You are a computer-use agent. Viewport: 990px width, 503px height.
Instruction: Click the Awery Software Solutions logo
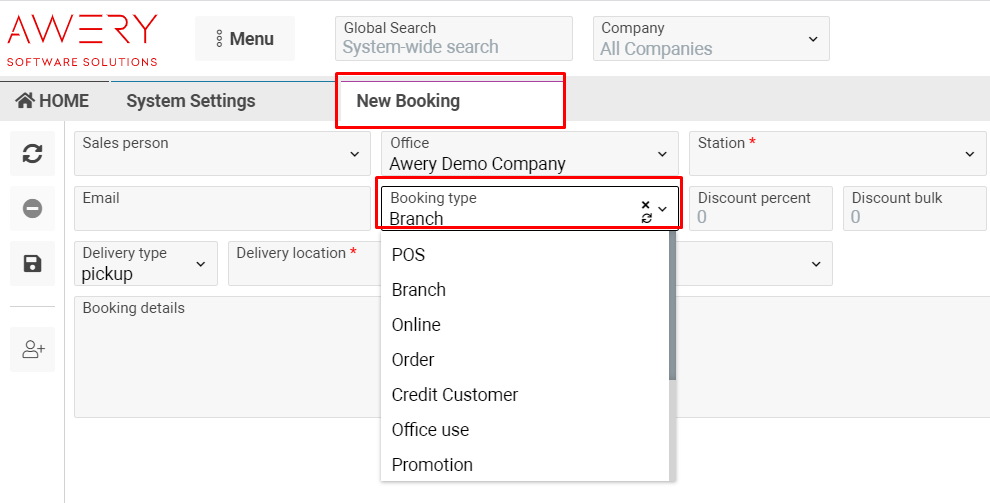click(82, 39)
